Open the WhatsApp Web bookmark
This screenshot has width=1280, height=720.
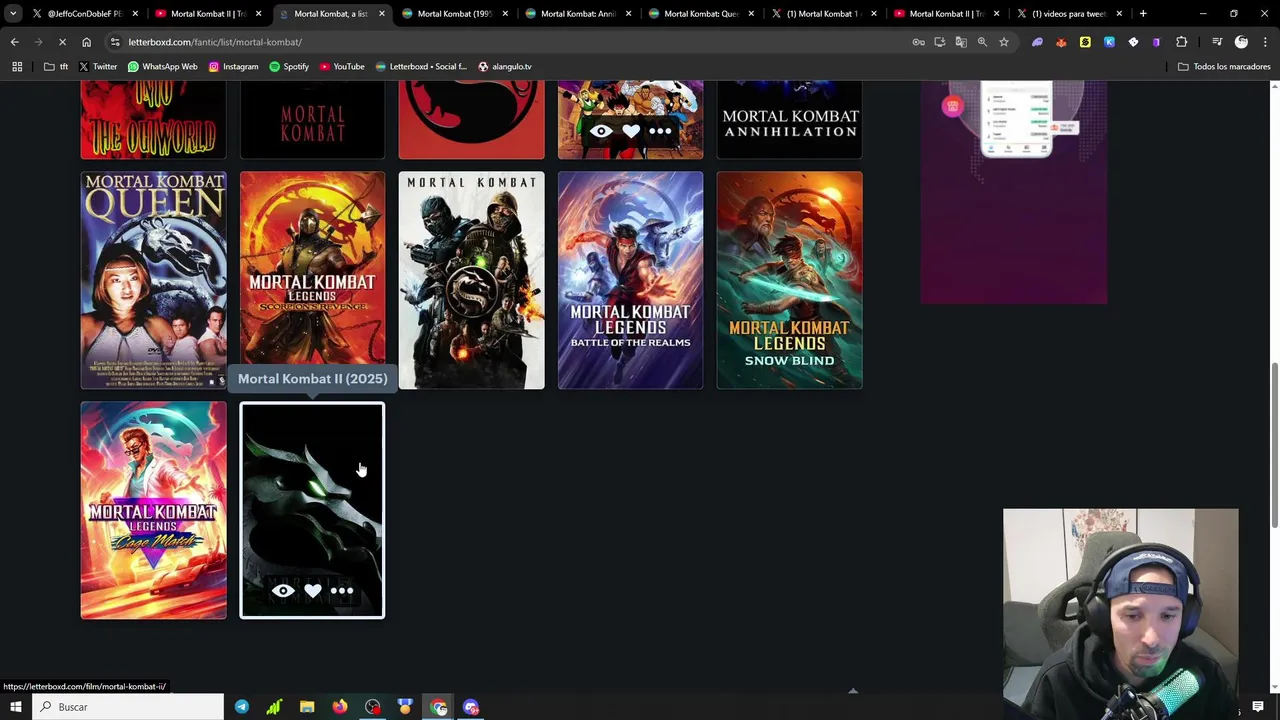point(162,66)
